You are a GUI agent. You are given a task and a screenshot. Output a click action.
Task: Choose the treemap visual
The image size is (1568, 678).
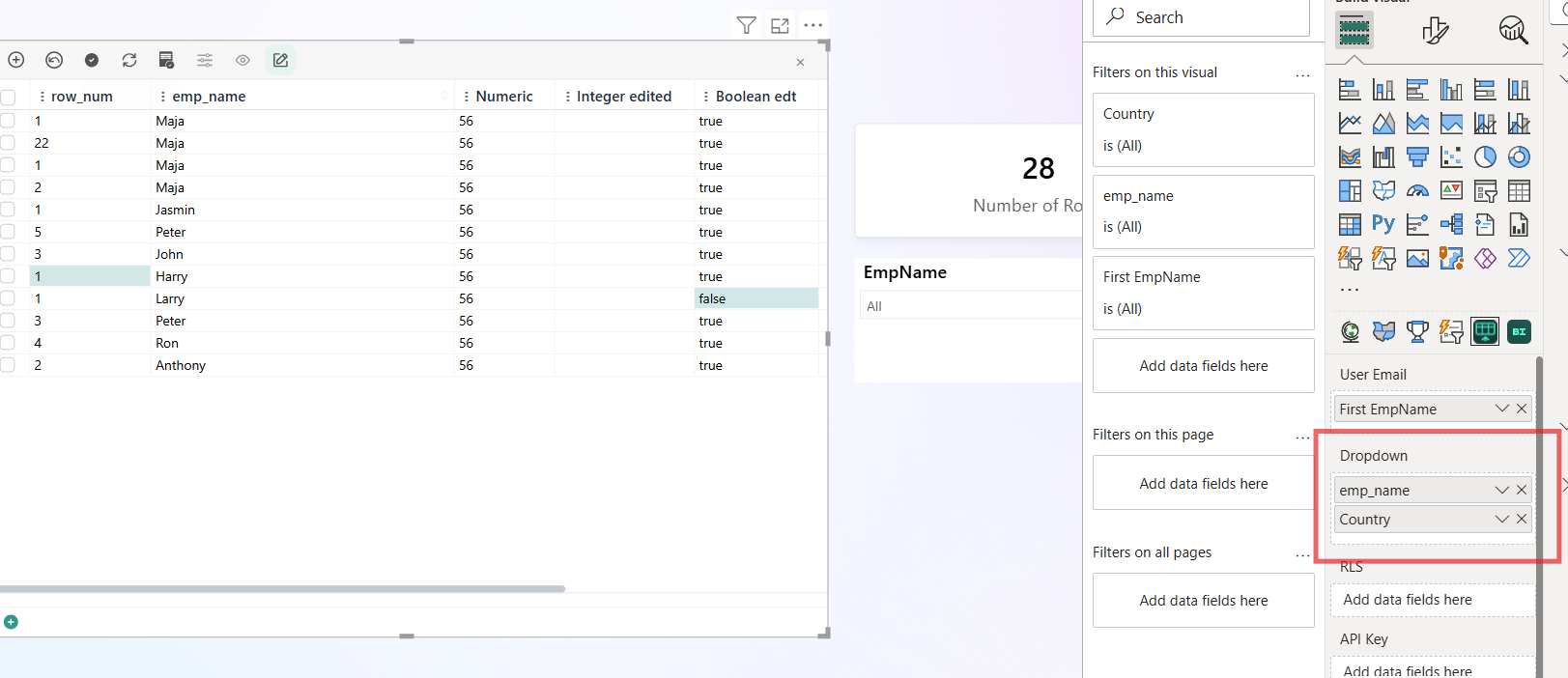[1350, 191]
